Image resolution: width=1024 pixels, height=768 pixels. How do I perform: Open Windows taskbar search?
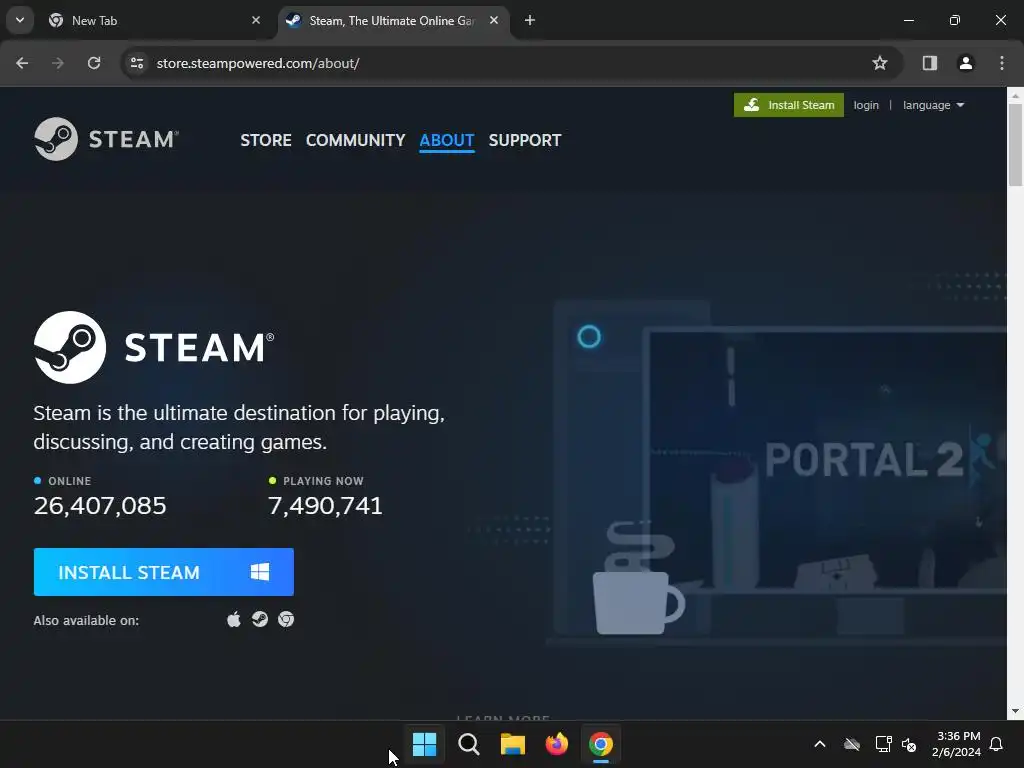click(x=469, y=744)
